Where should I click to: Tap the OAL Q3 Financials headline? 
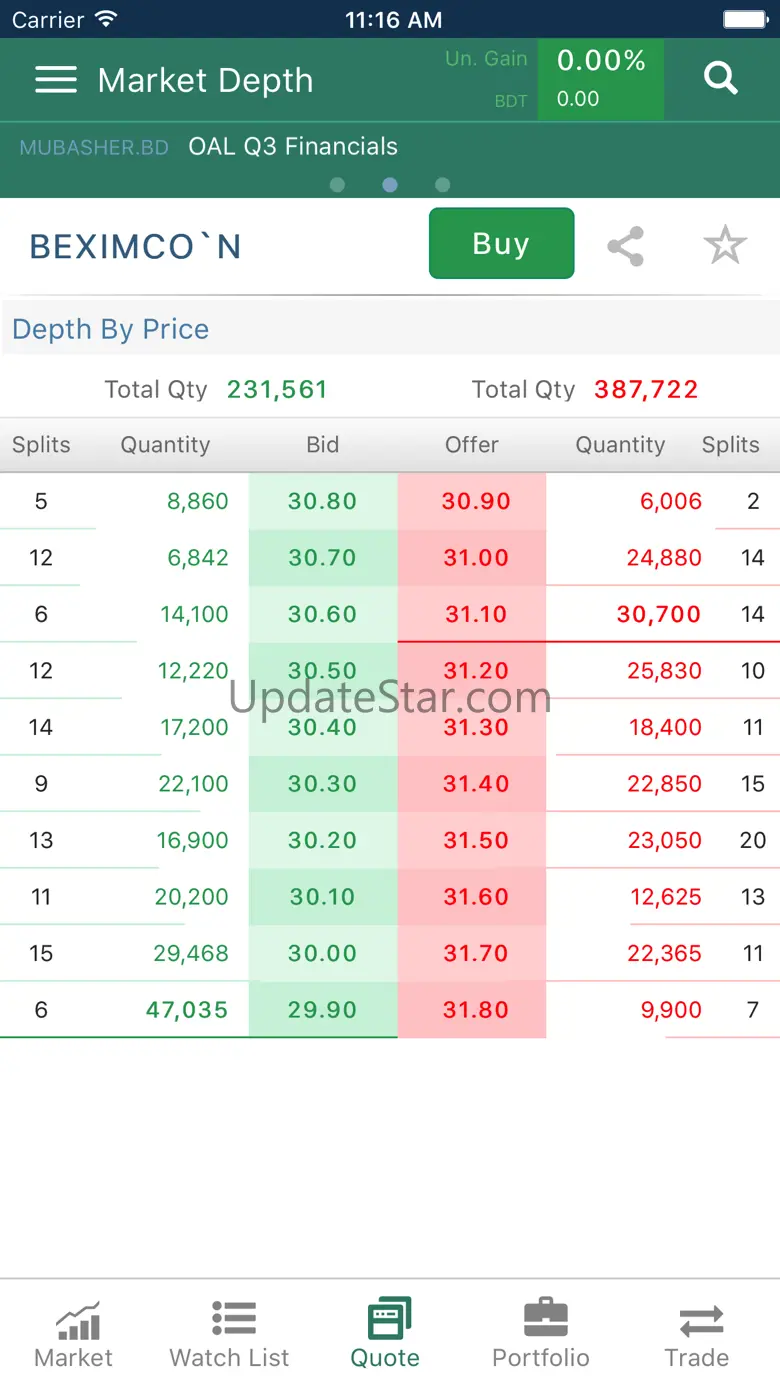pyautogui.click(x=293, y=147)
